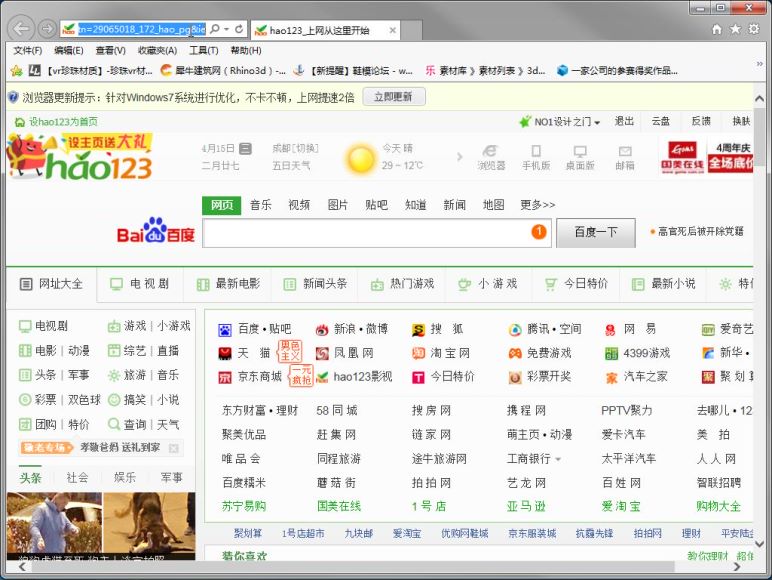Open the 换肤 skin link

(741, 121)
